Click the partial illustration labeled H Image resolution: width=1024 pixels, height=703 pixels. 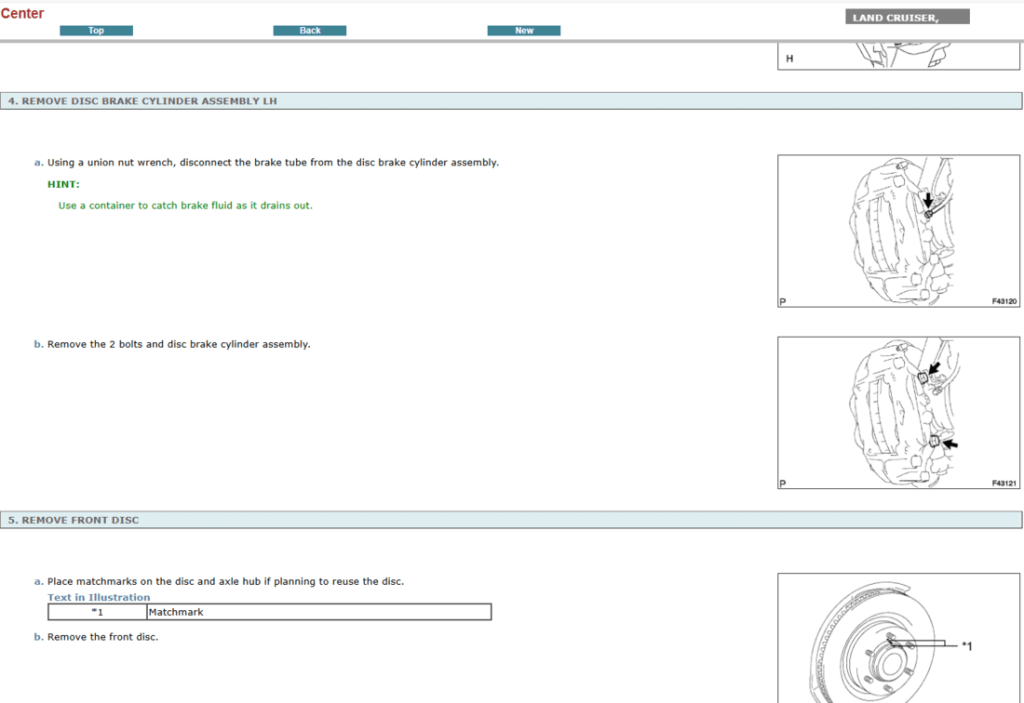898,57
